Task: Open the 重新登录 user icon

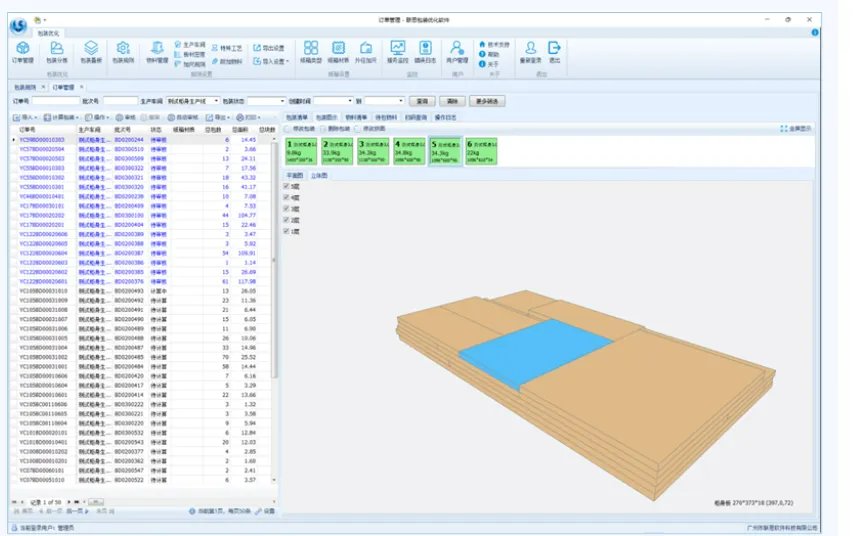Action: (530, 51)
